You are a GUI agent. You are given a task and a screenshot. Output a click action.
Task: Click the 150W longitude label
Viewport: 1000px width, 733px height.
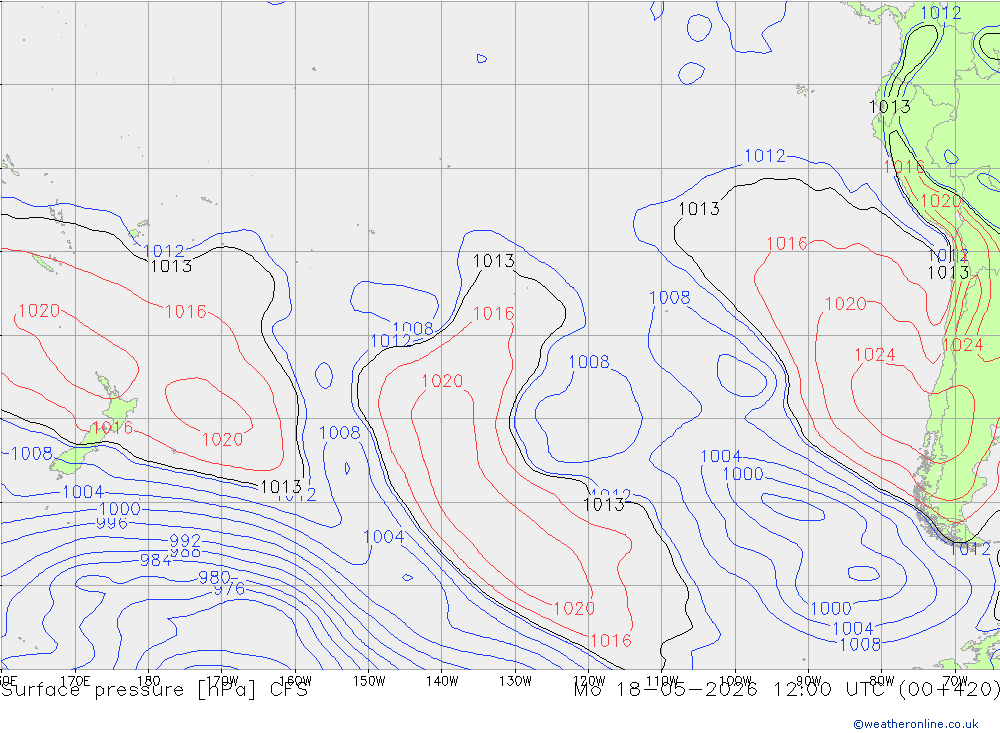tap(369, 681)
